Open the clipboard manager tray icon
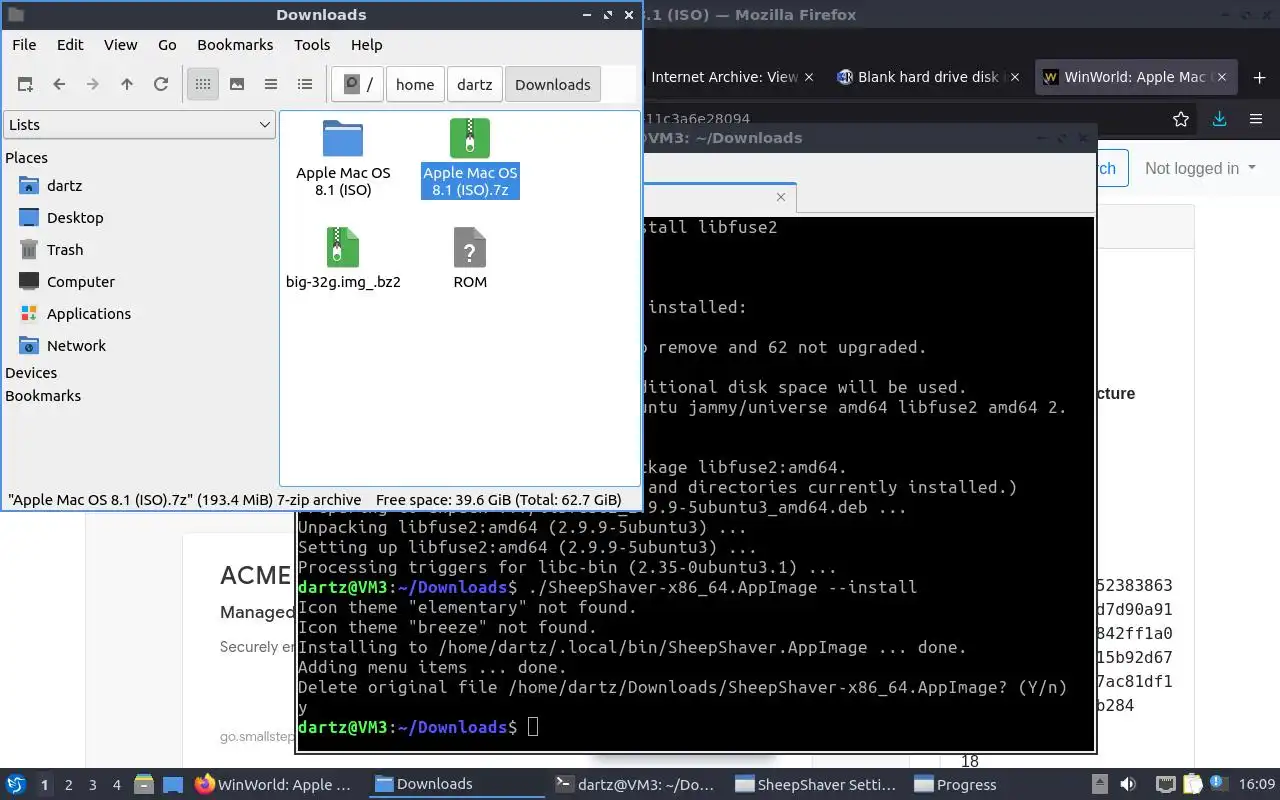This screenshot has width=1280, height=800. (1193, 784)
